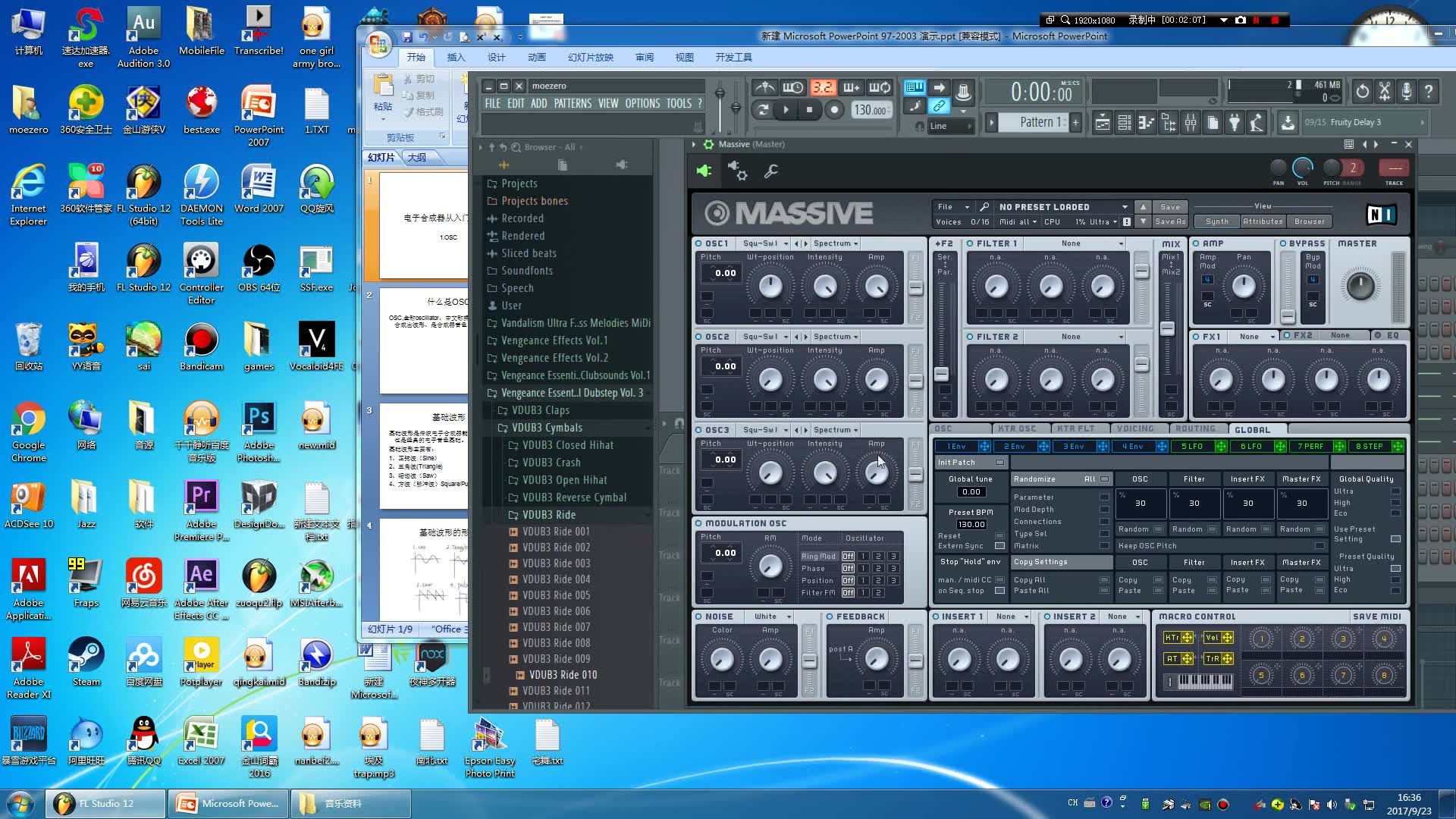Open the NO PRESET LOADED preset dropdown

click(1062, 207)
